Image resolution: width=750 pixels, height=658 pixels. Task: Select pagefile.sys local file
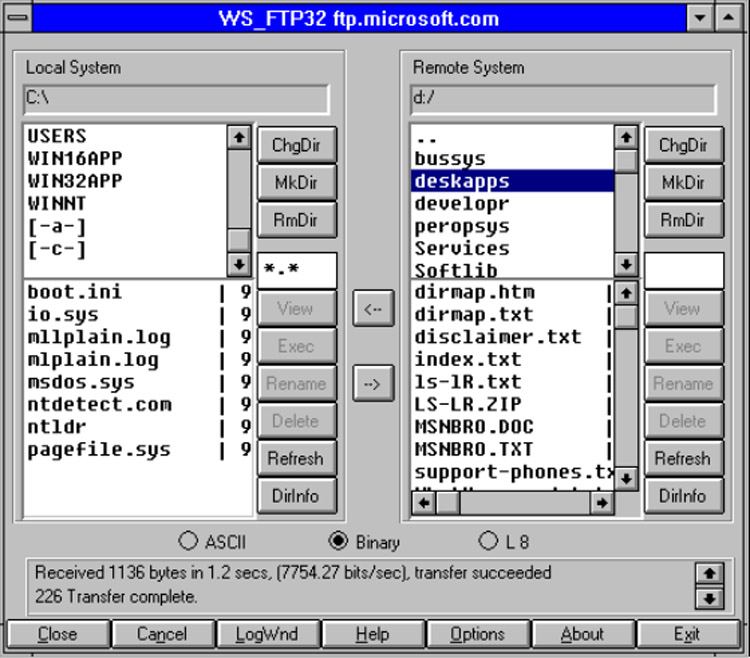[138, 449]
